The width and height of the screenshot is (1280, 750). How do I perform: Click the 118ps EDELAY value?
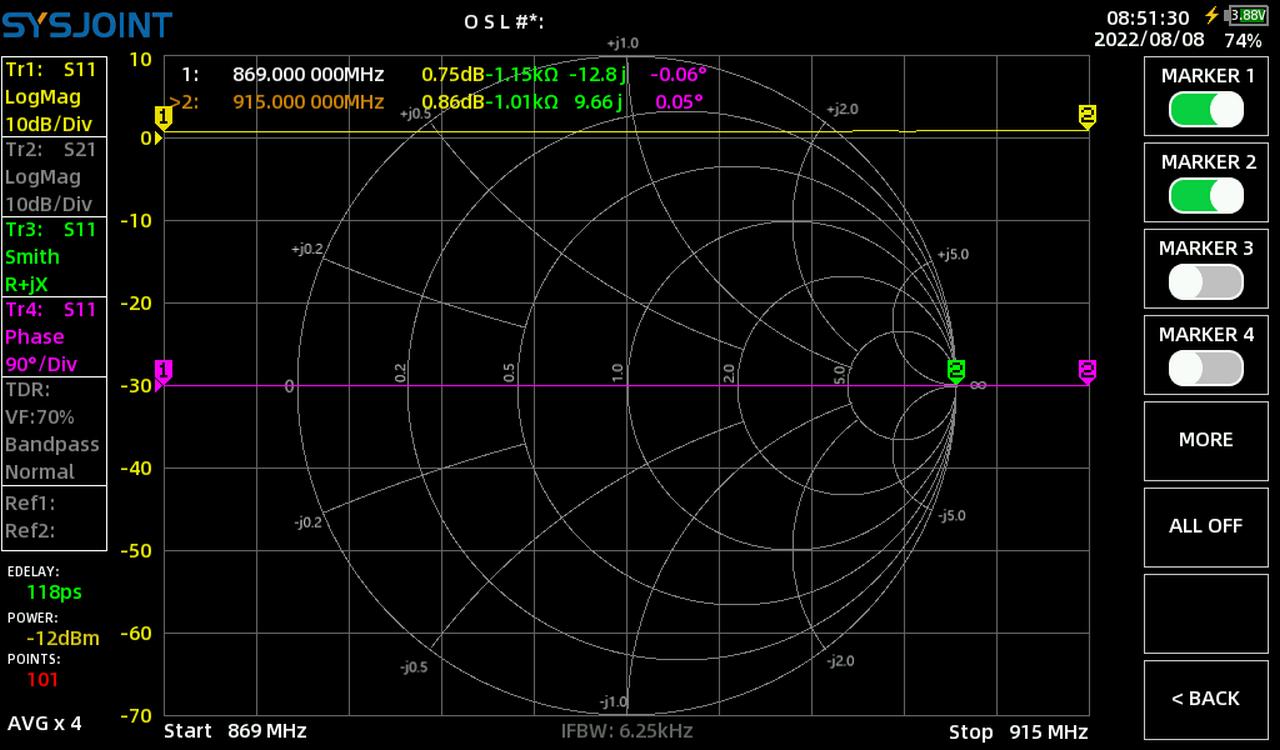coord(54,592)
